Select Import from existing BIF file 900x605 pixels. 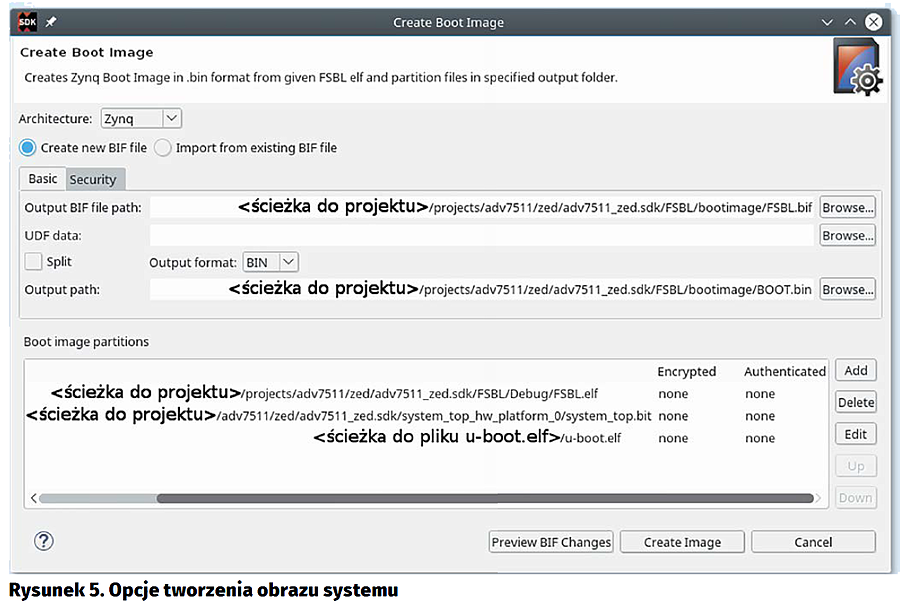click(x=163, y=147)
